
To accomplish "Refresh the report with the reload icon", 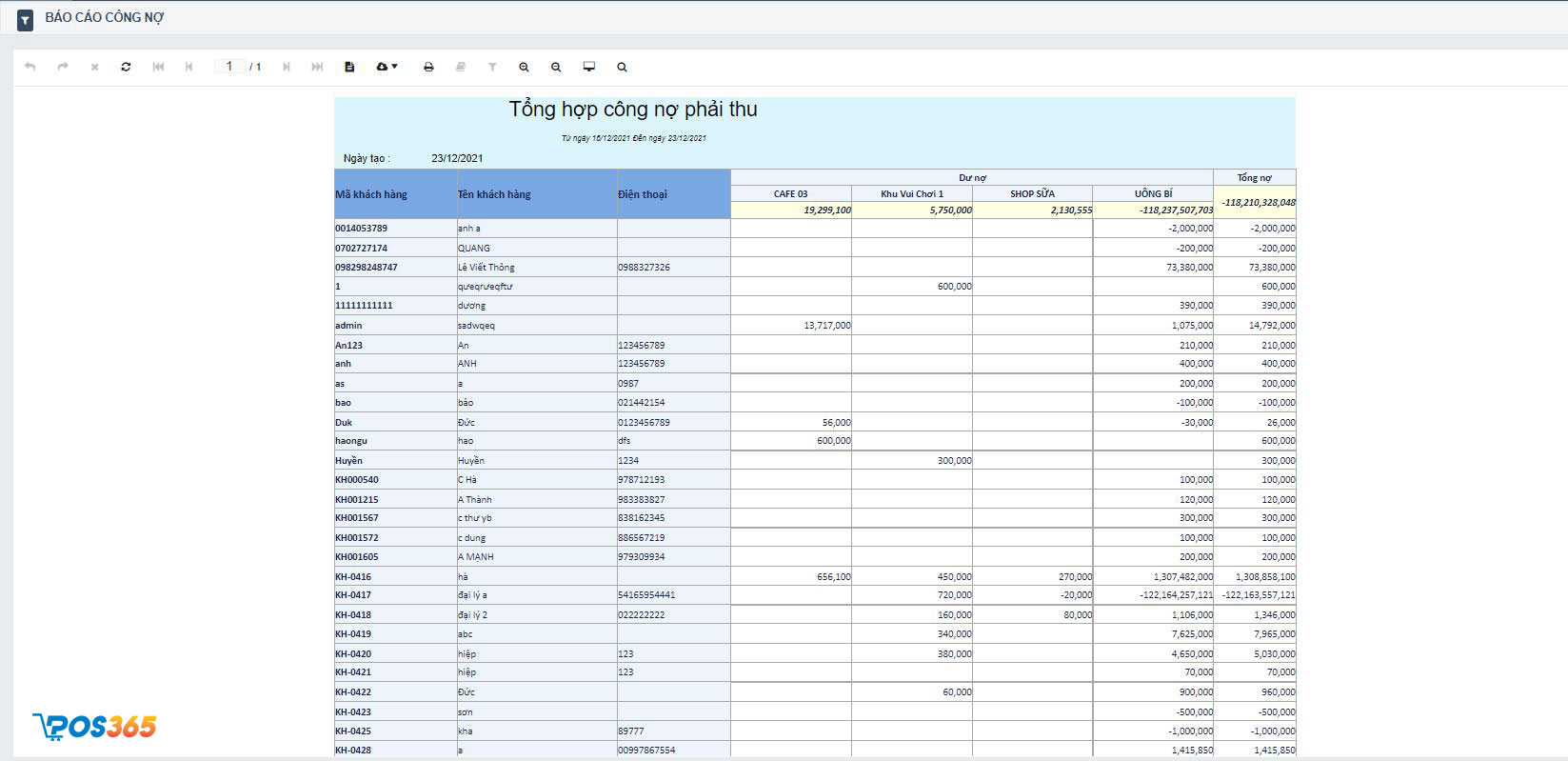I will coord(126,67).
